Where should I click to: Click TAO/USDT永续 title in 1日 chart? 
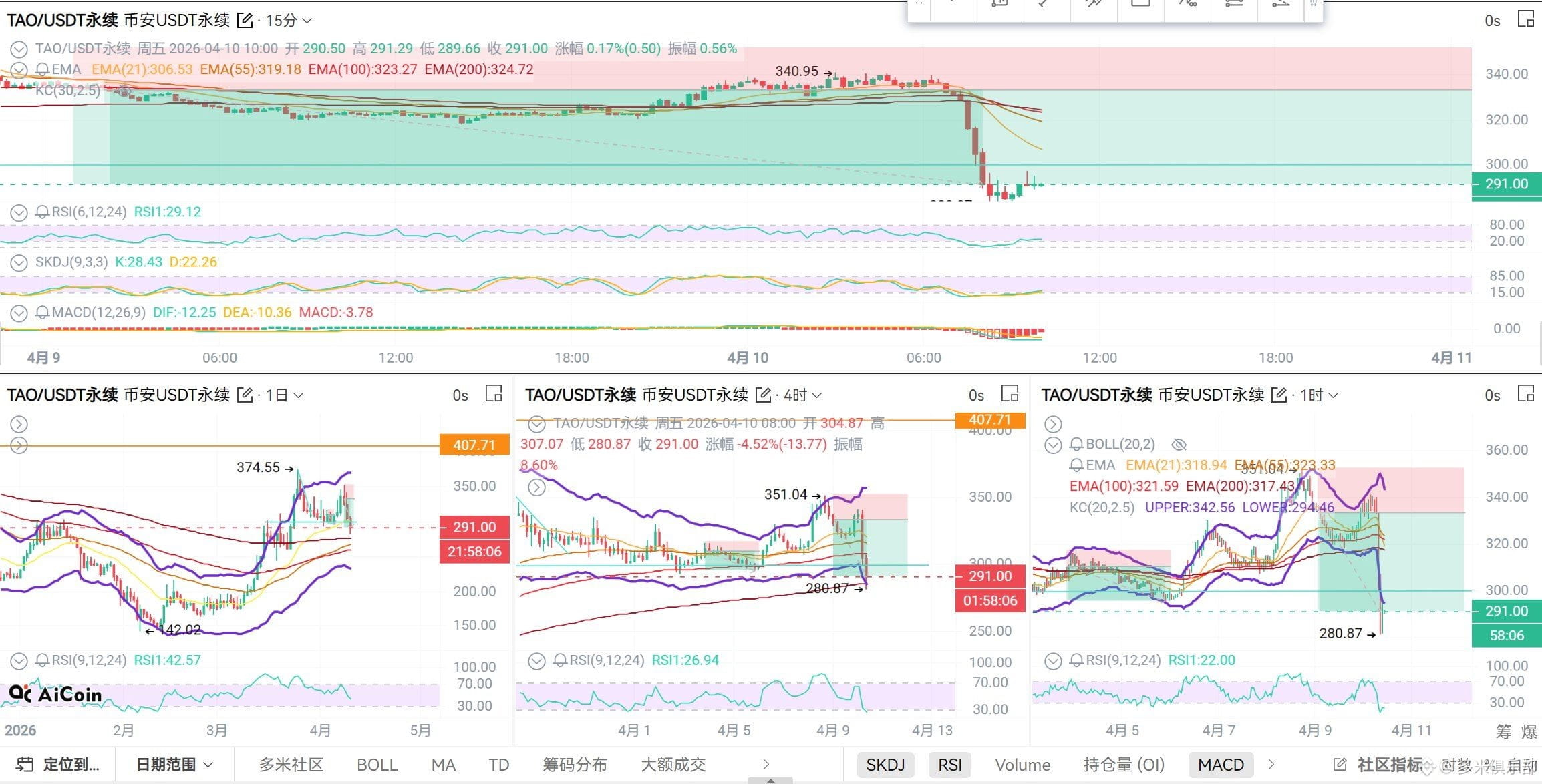click(62, 395)
